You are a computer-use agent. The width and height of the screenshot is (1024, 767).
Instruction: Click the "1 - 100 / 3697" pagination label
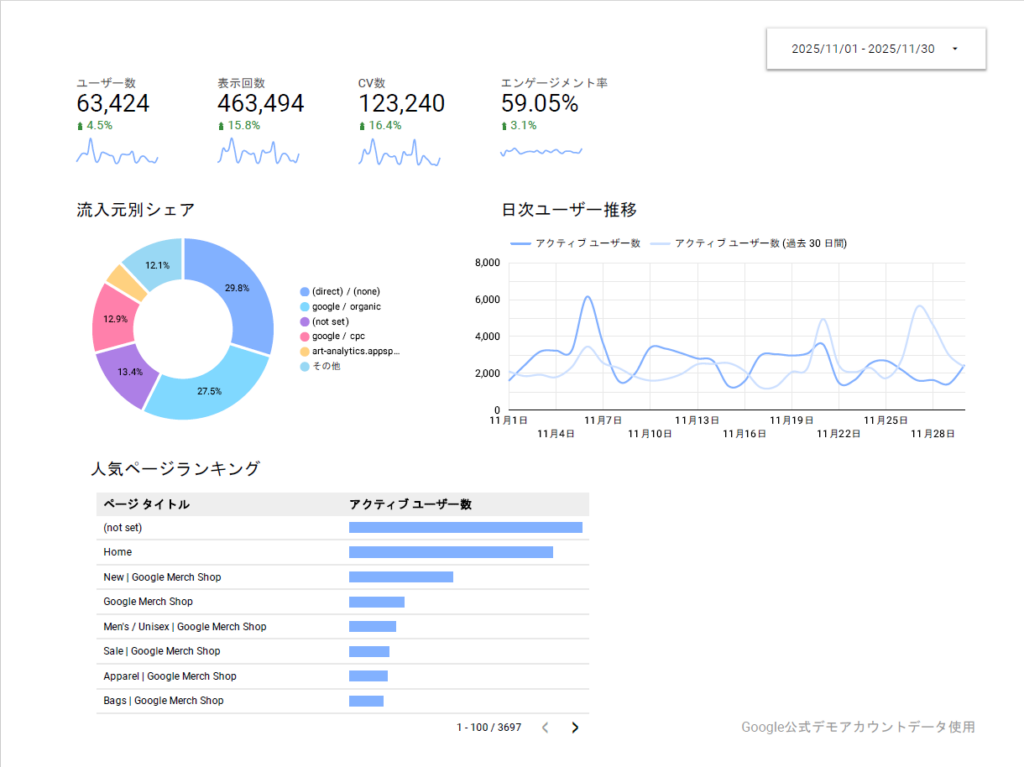(486, 727)
